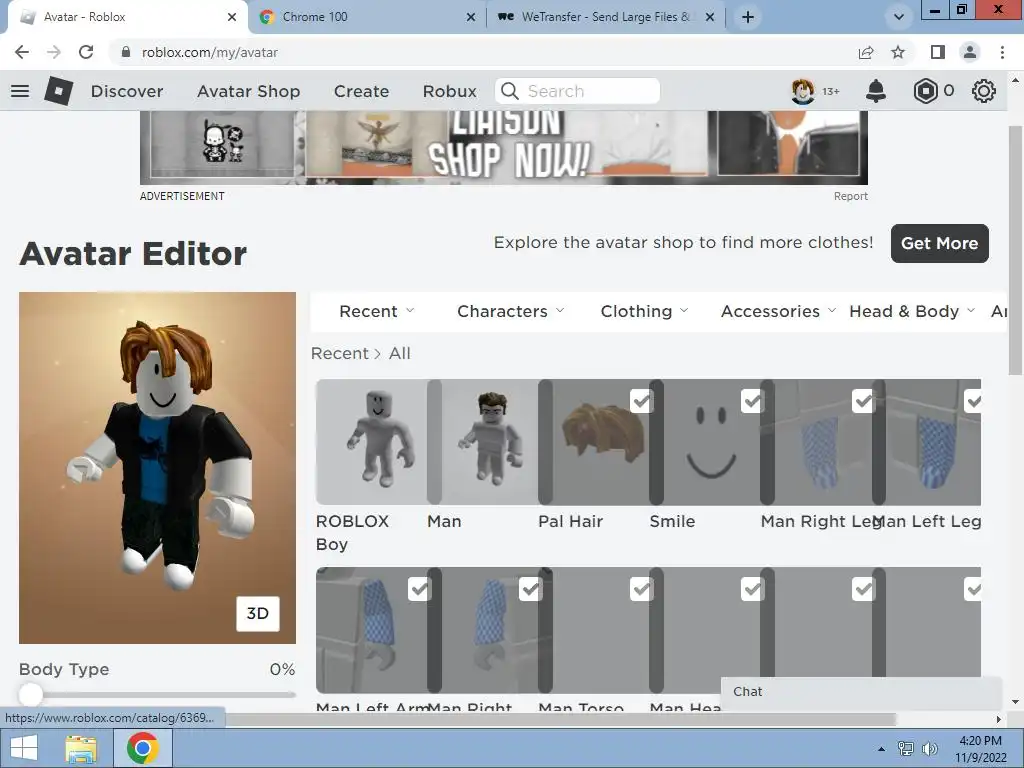Expand the Clothing dropdown
The height and width of the screenshot is (768, 1024).
point(645,312)
